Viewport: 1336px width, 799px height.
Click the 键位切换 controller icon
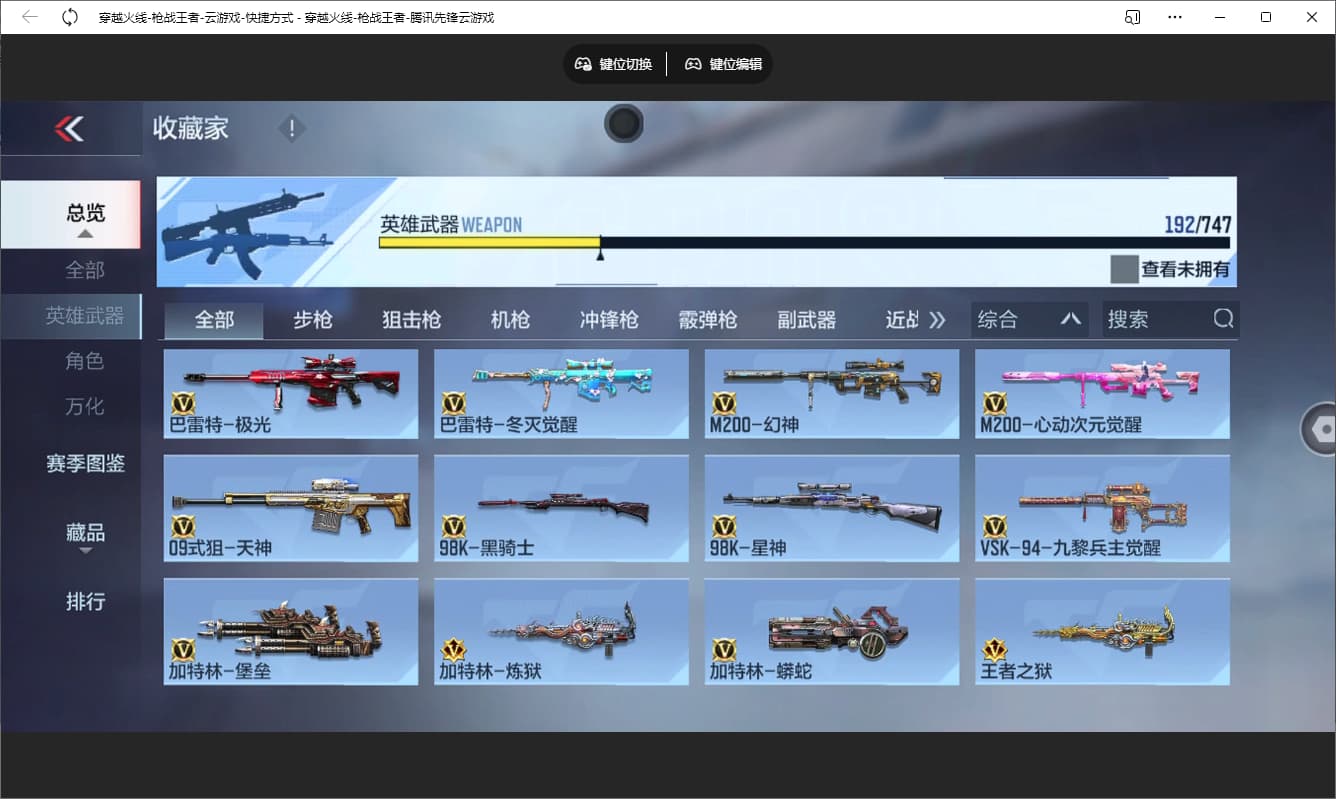tap(583, 64)
